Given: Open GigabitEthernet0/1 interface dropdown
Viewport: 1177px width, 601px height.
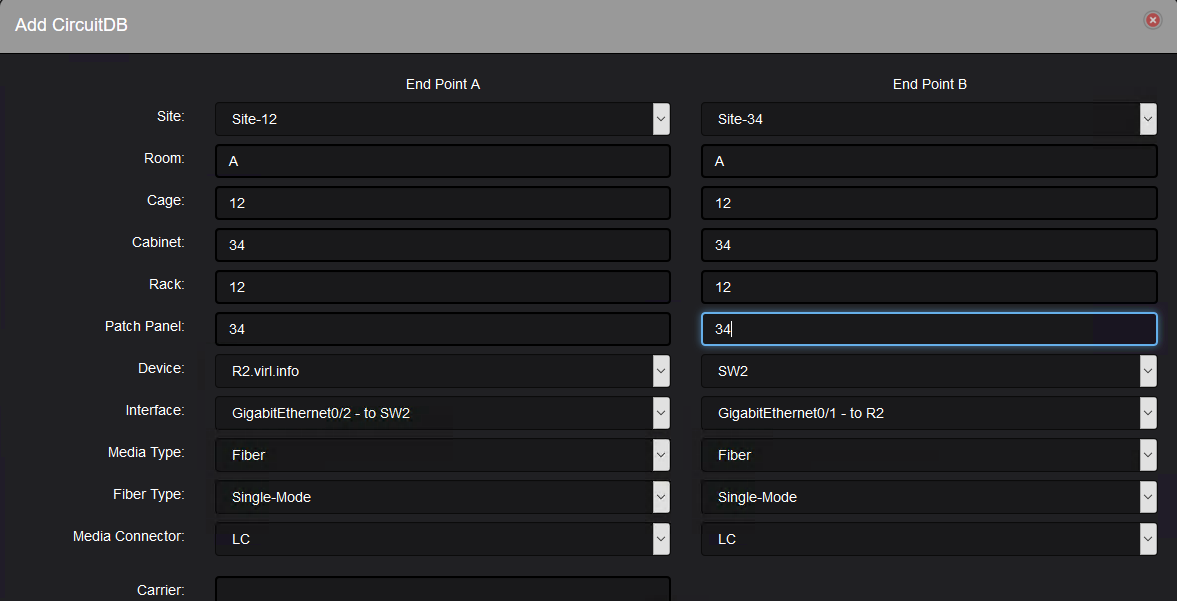Looking at the screenshot, I should pyautogui.click(x=929, y=413).
